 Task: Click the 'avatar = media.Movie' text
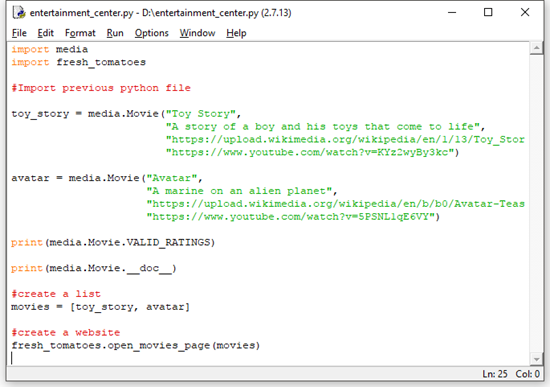pos(75,178)
